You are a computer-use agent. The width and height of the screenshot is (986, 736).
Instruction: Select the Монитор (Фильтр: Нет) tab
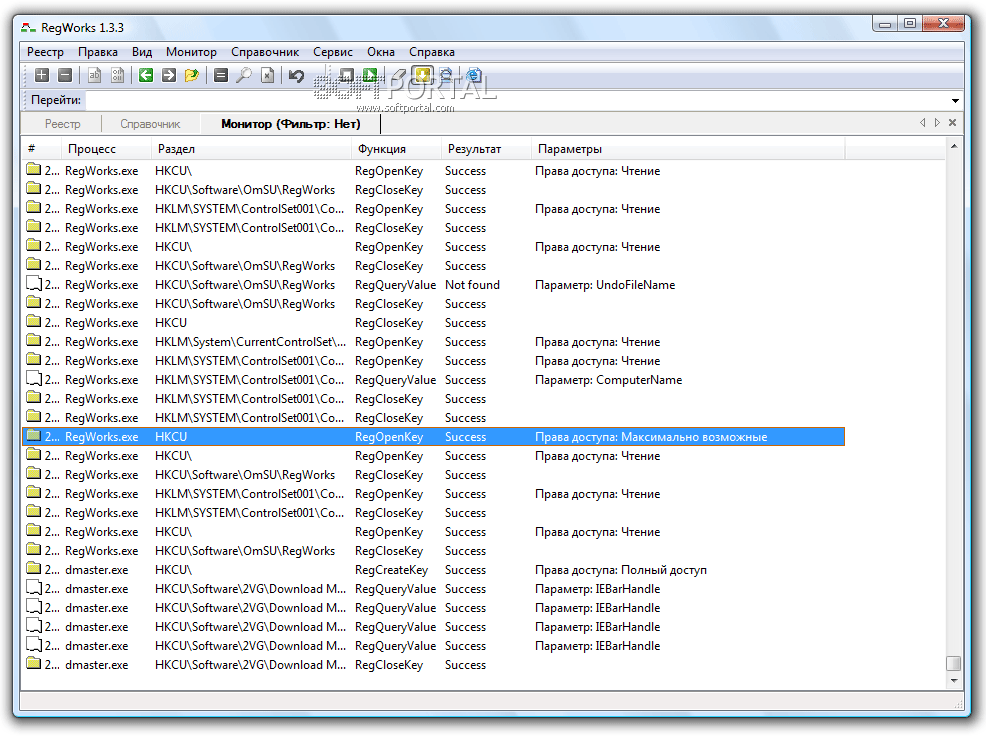point(291,124)
